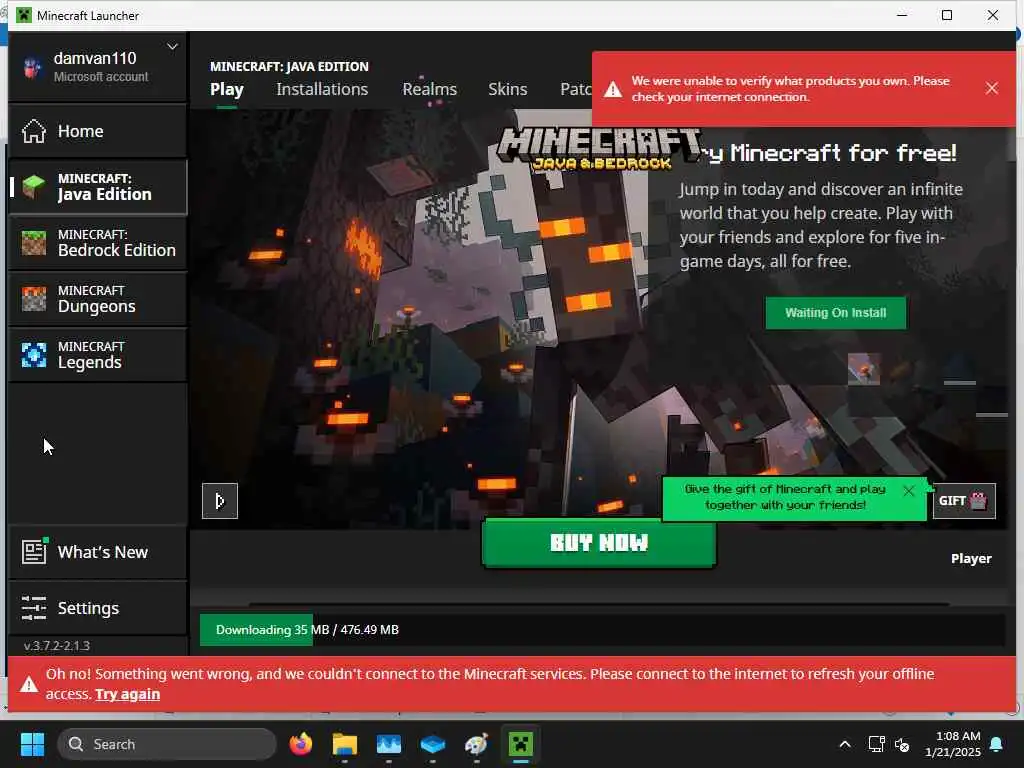Screen dimensions: 1024x768
Task: Click the Player label
Action: 970,559
